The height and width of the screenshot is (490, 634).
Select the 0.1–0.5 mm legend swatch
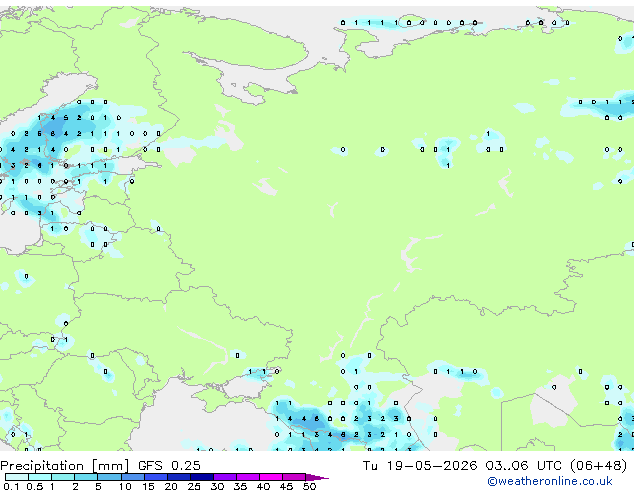pos(17,477)
